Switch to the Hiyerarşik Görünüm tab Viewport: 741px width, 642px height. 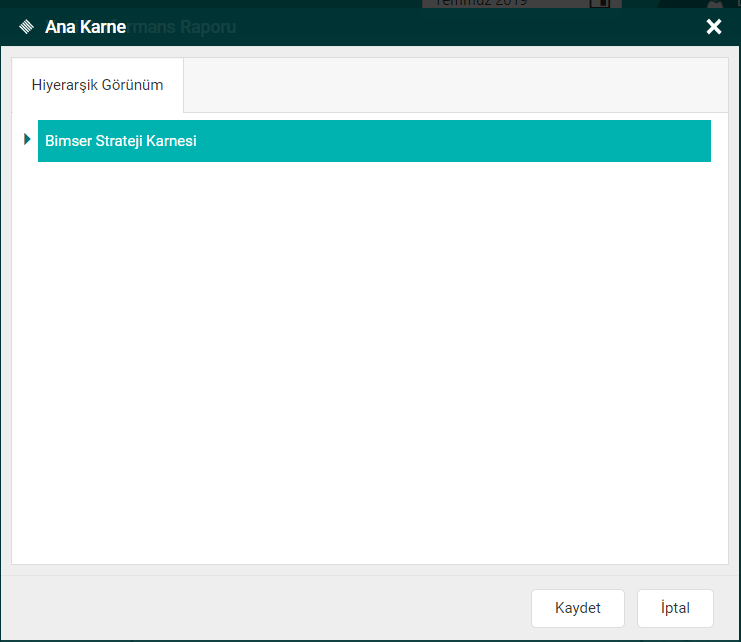point(97,85)
